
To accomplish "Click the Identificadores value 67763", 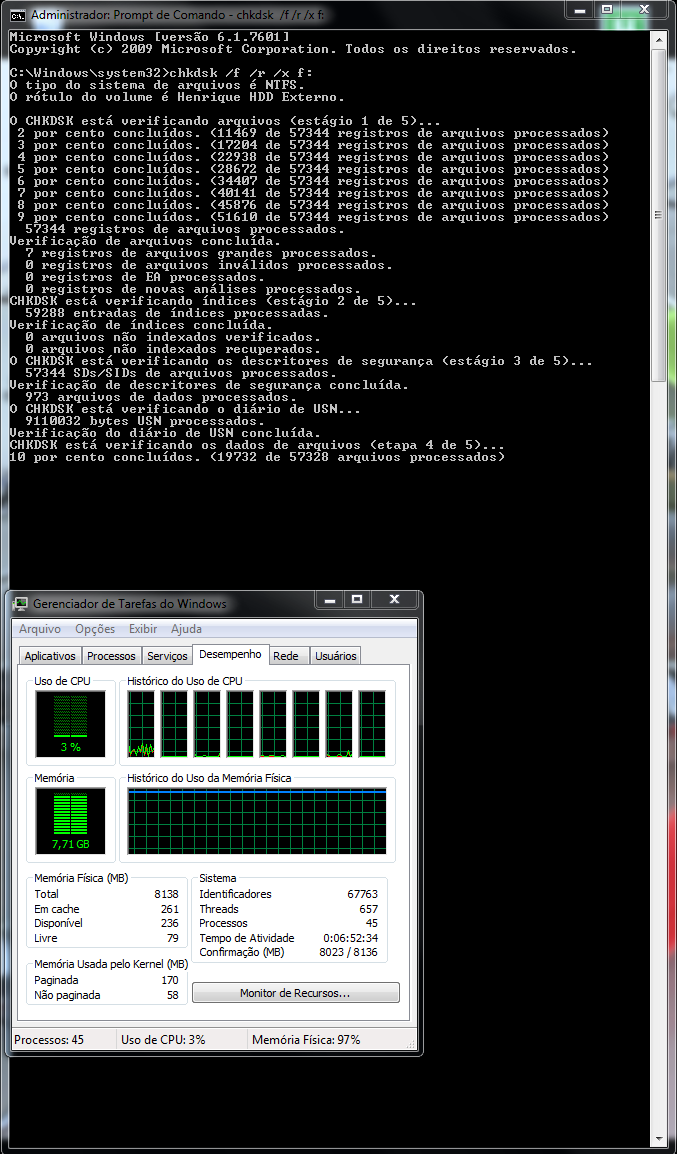I will 362,894.
